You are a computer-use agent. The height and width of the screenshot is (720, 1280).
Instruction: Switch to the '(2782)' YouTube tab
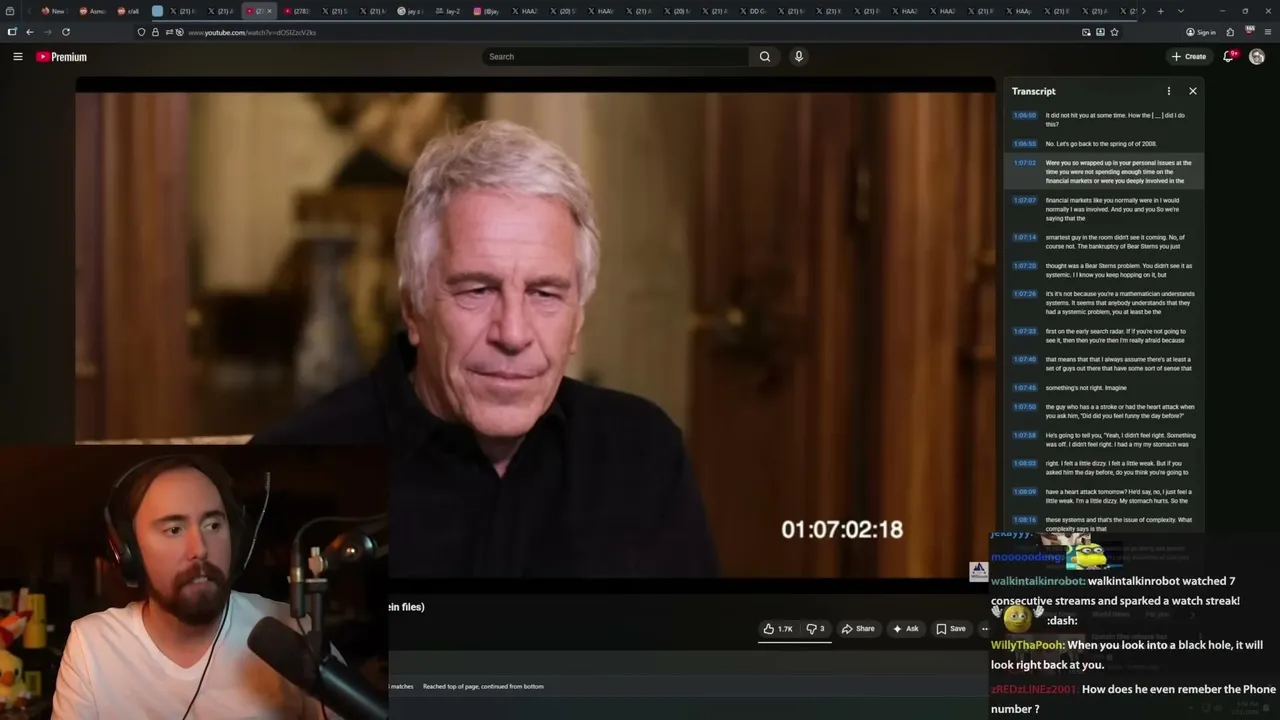click(297, 11)
